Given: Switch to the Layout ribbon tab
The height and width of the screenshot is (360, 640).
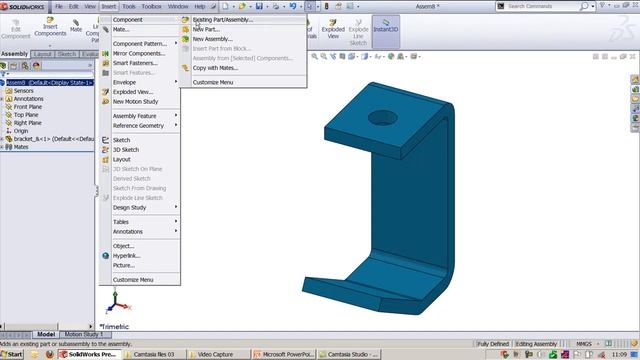Looking at the screenshot, I should tap(42, 54).
